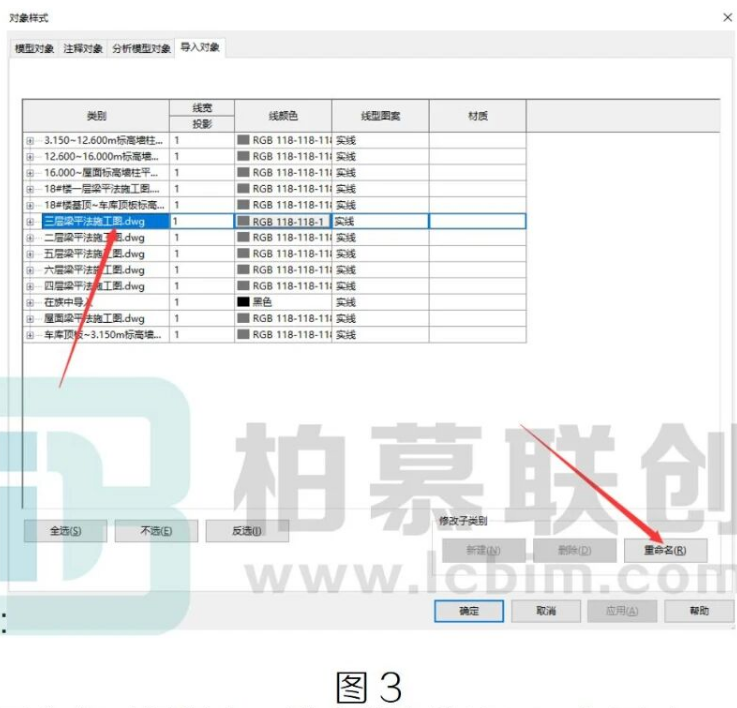Open the 分析模型对象 tab

click(x=141, y=48)
